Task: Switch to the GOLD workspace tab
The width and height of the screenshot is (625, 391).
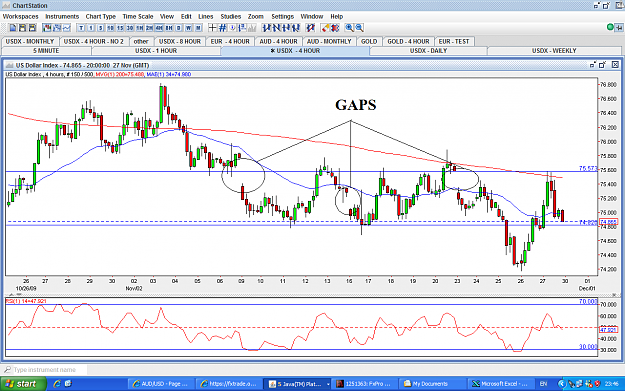Action: [x=369, y=41]
